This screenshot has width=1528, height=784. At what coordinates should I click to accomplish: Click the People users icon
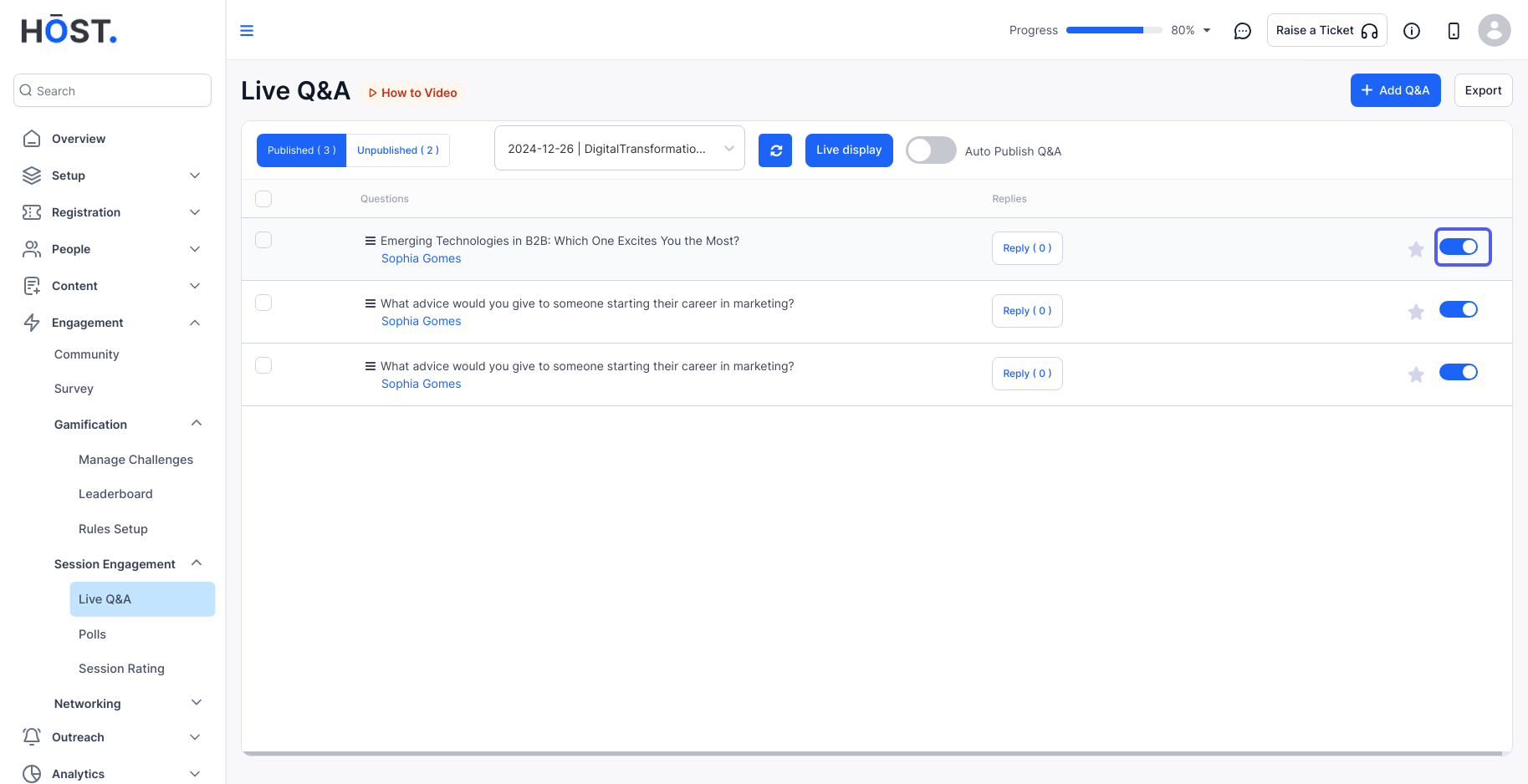[x=32, y=249]
